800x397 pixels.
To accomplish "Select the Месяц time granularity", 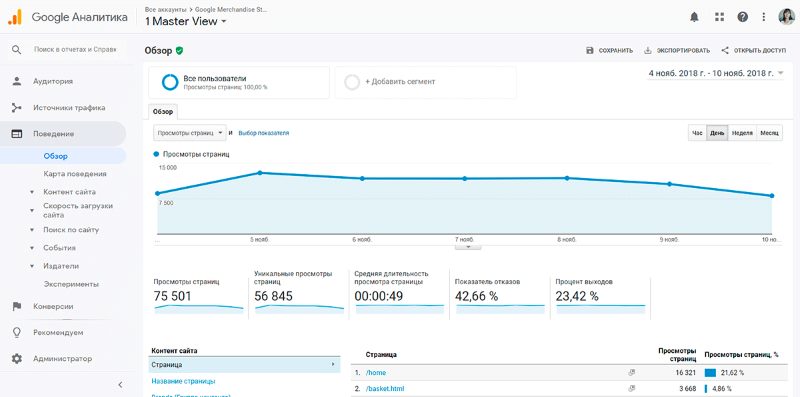I will point(769,133).
